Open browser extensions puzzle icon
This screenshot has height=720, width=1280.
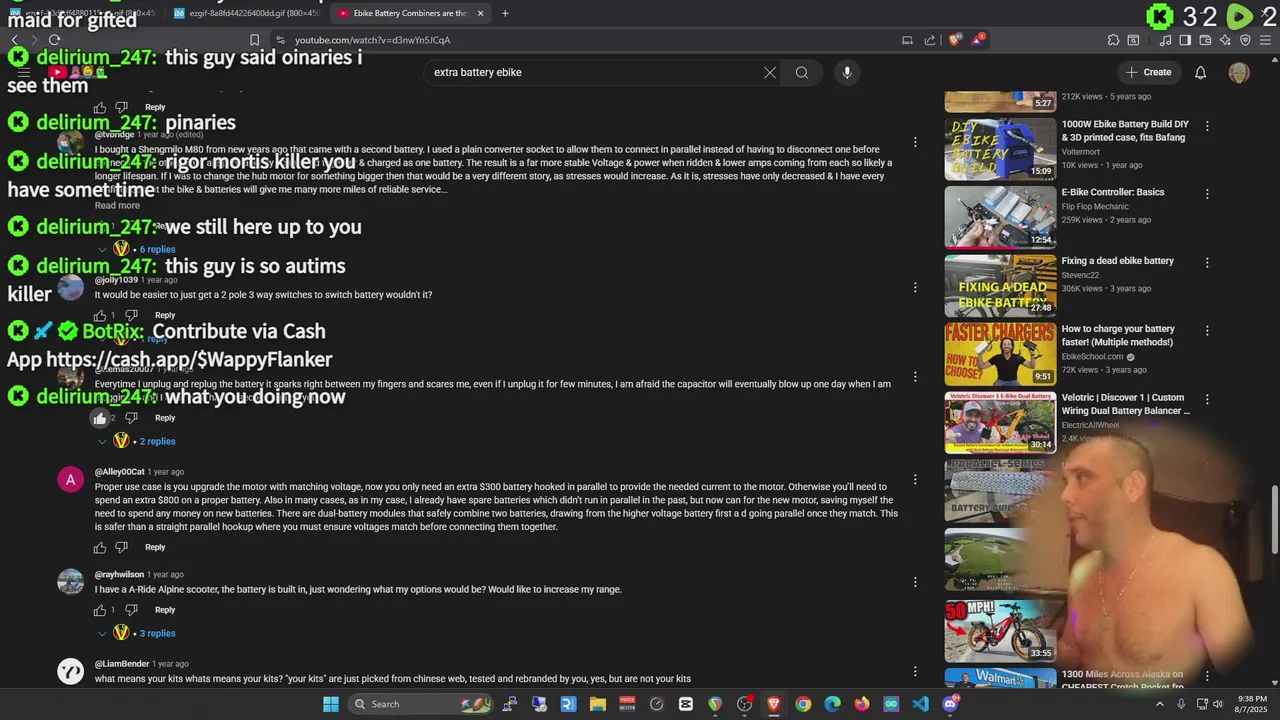tap(1113, 40)
